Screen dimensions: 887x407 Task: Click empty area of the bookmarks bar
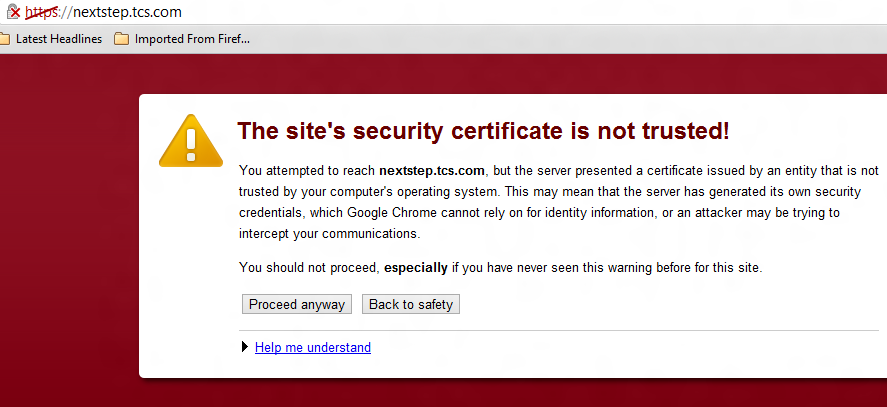(566, 39)
